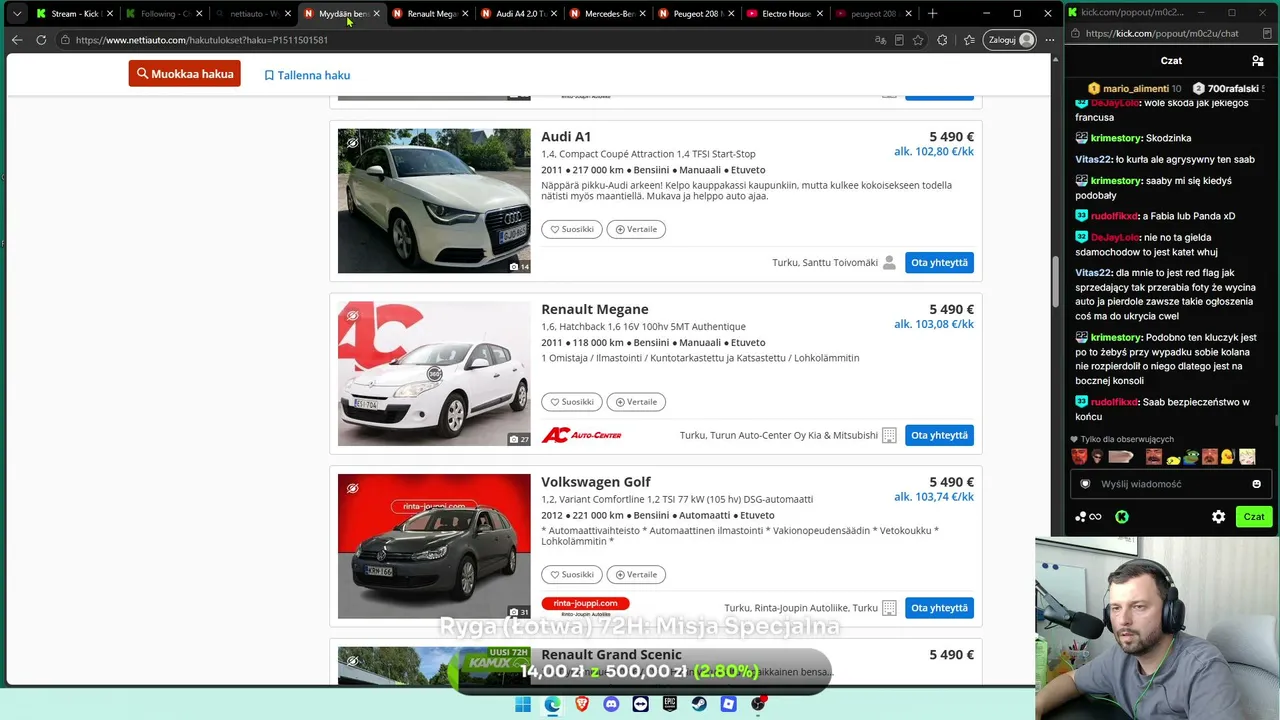Switch to the Electro House tab
This screenshot has height=720, width=1280.
point(785,14)
